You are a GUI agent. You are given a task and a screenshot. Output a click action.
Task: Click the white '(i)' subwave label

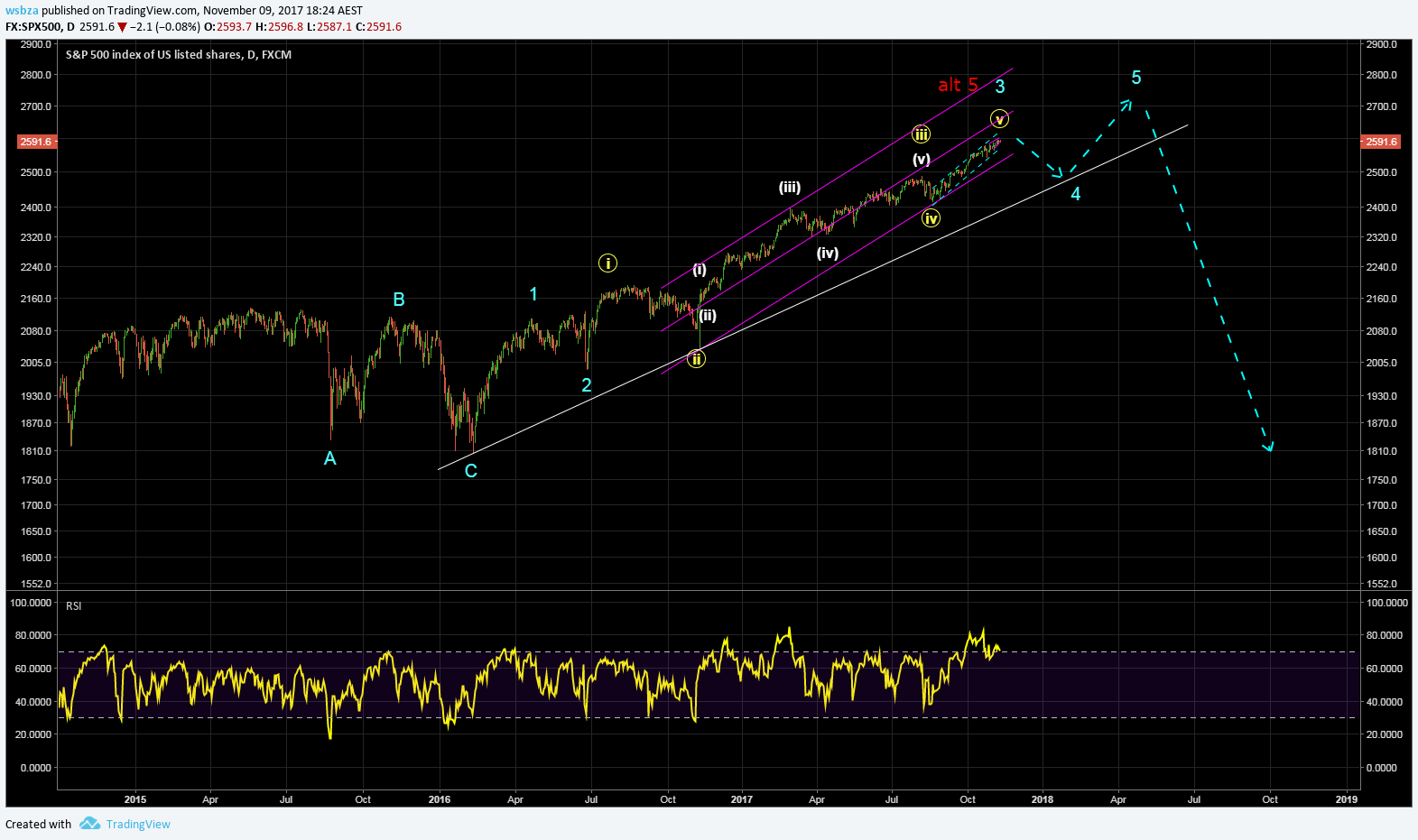[x=700, y=270]
